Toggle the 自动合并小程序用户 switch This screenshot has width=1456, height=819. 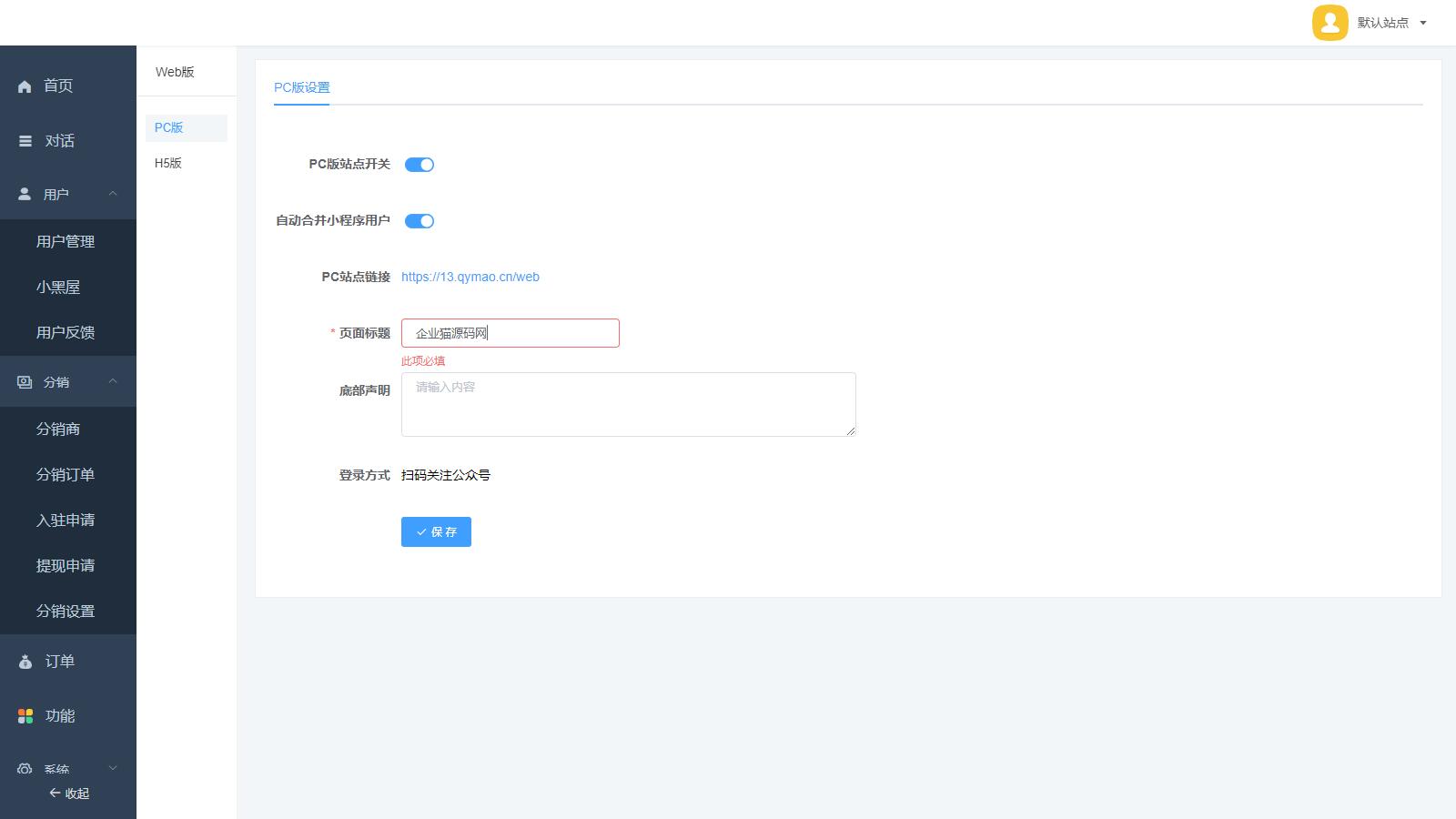pyautogui.click(x=420, y=221)
